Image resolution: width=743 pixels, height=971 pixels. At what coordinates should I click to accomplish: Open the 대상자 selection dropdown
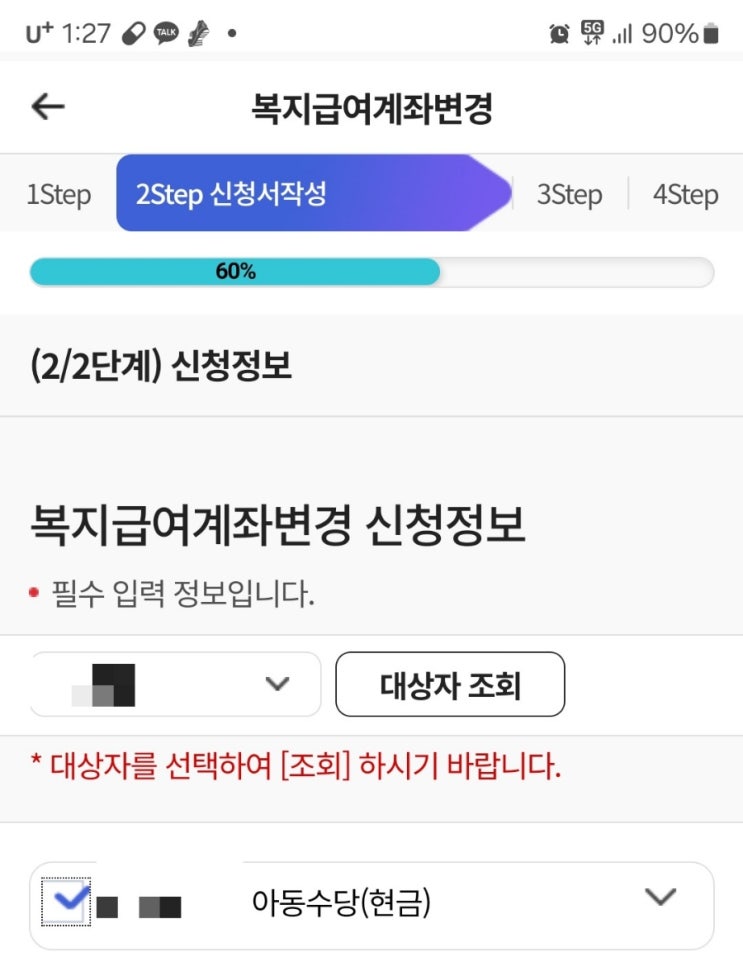pyautogui.click(x=176, y=685)
